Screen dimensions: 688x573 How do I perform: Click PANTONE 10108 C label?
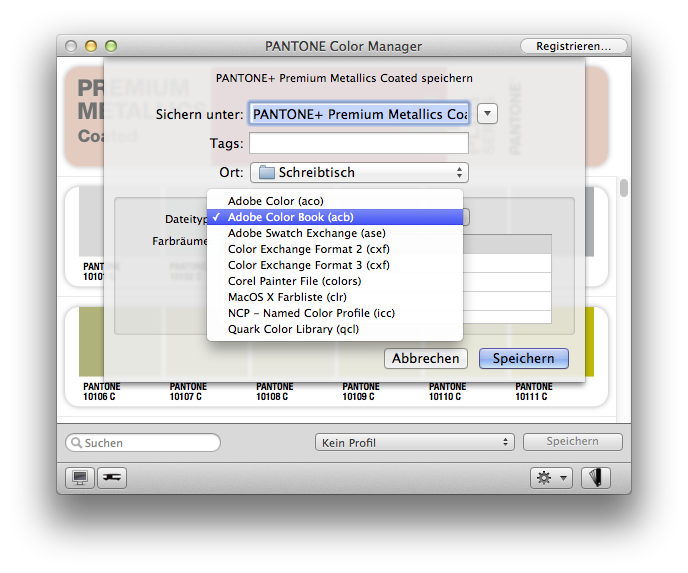point(274,391)
